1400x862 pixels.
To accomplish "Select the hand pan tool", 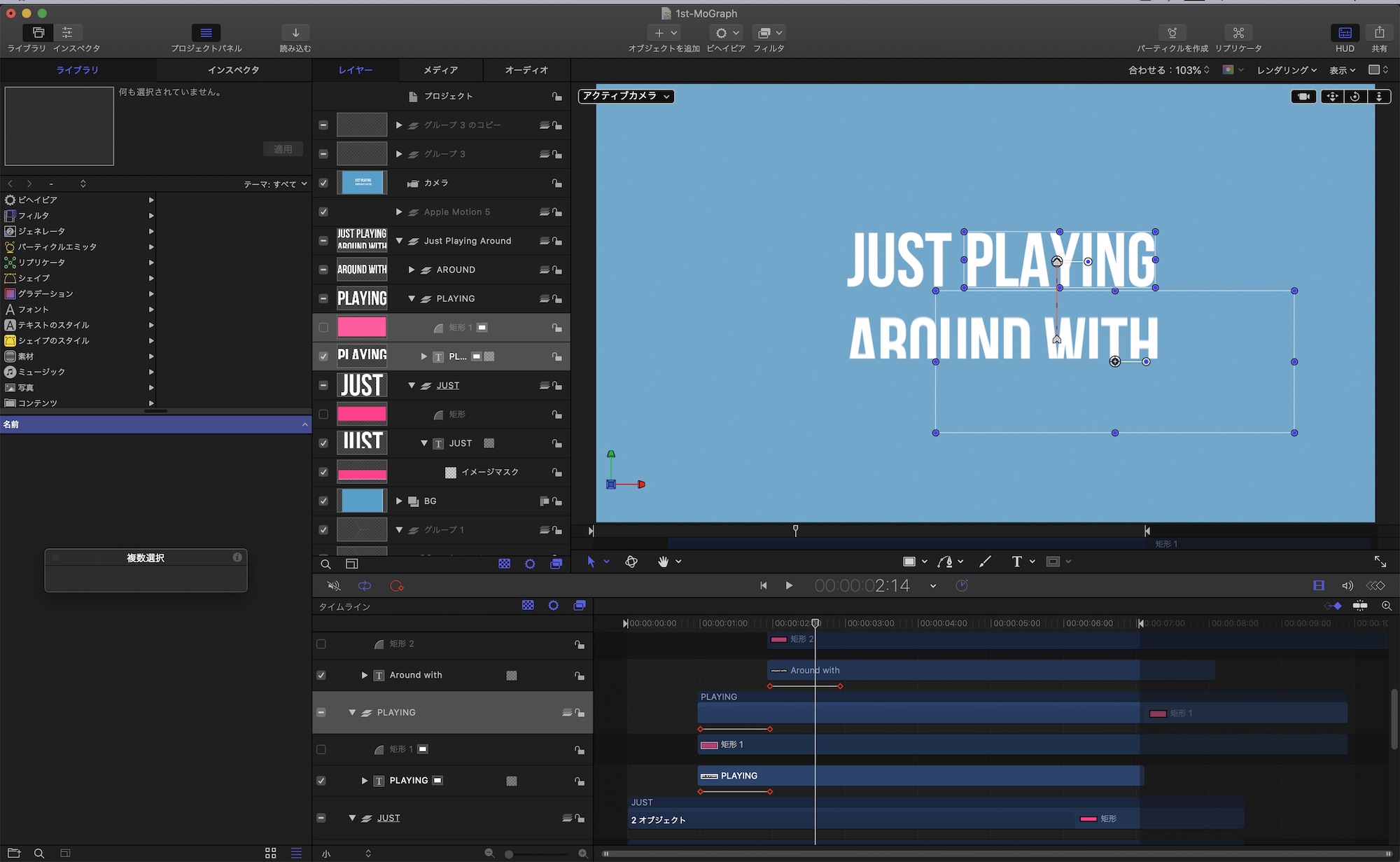I will (x=663, y=562).
